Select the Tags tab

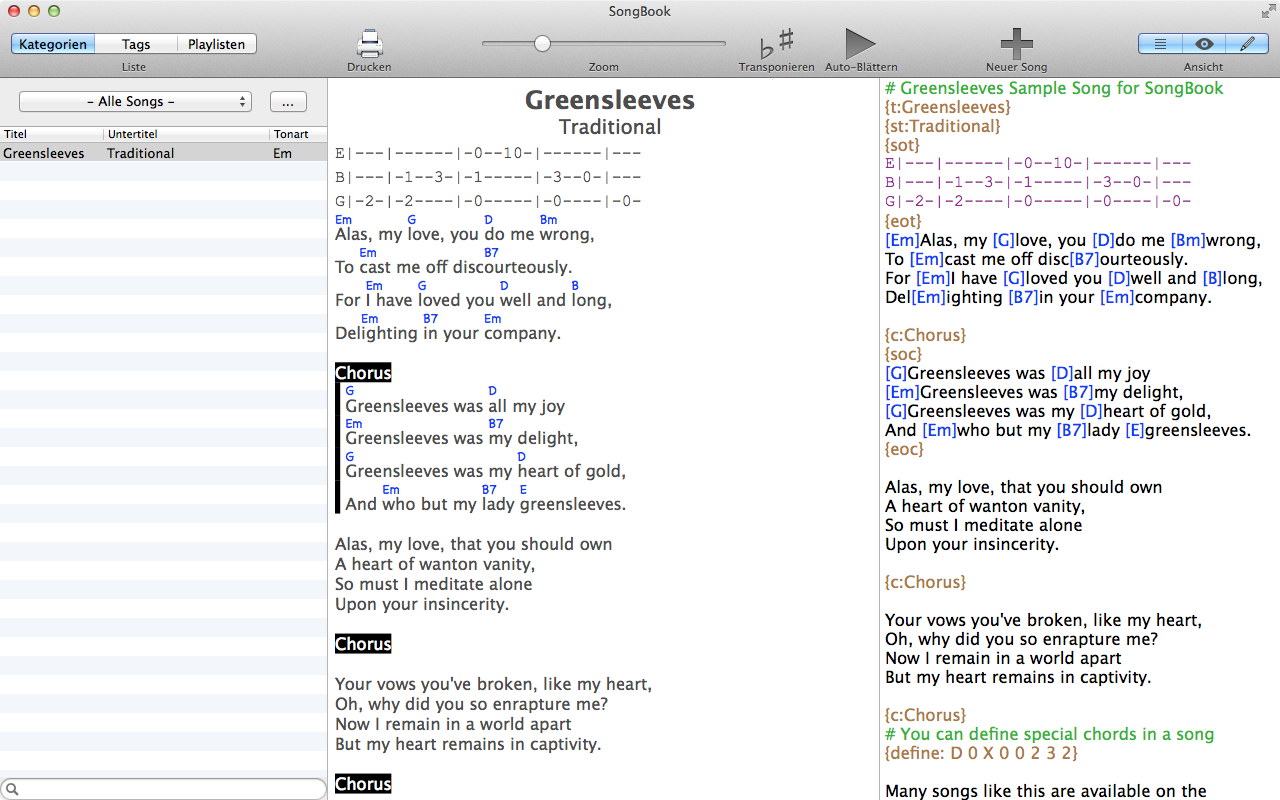click(136, 44)
